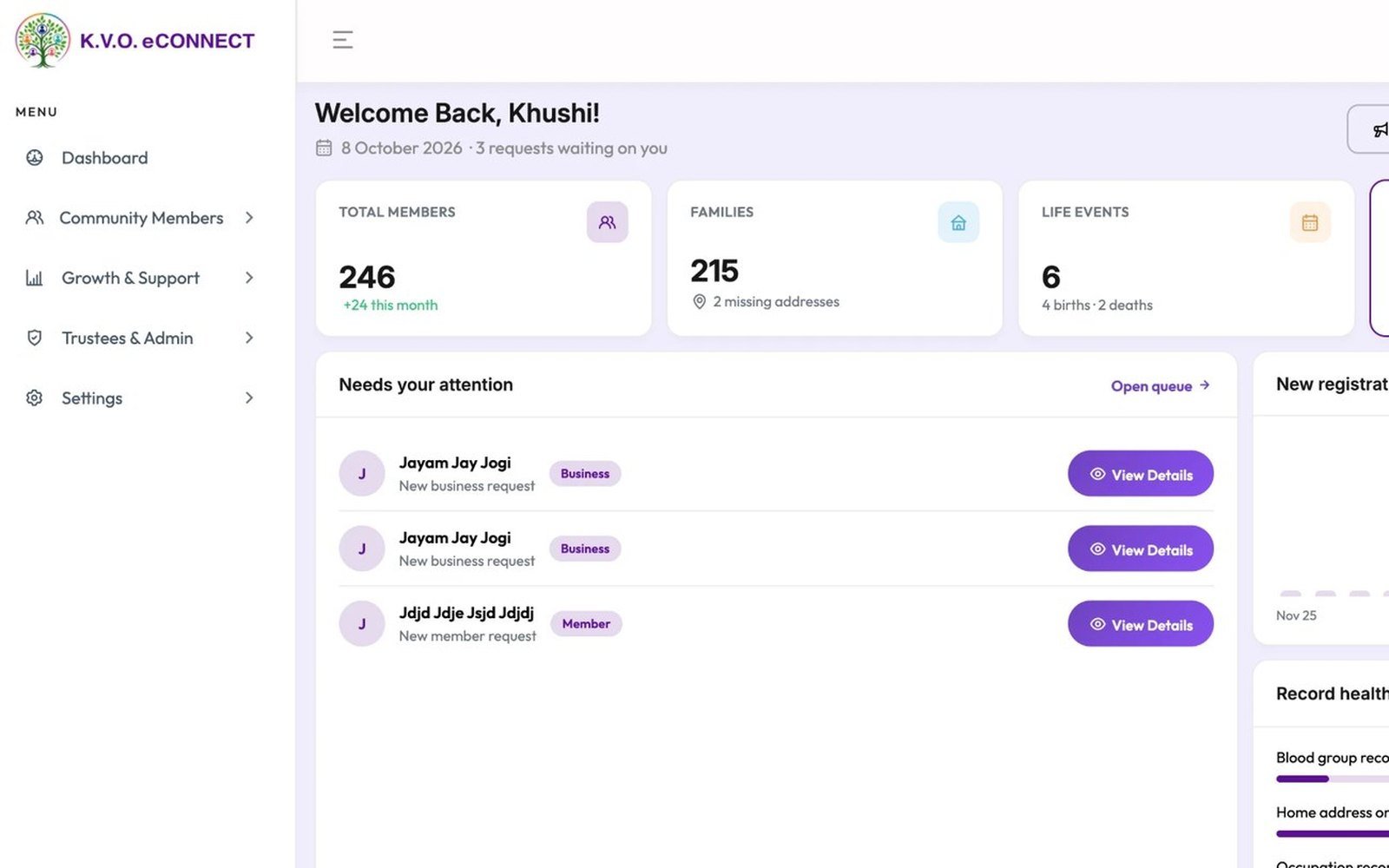View details for first Jayam Jay Jogi request
Screen dimensions: 1389x868
pyautogui.click(x=1141, y=474)
